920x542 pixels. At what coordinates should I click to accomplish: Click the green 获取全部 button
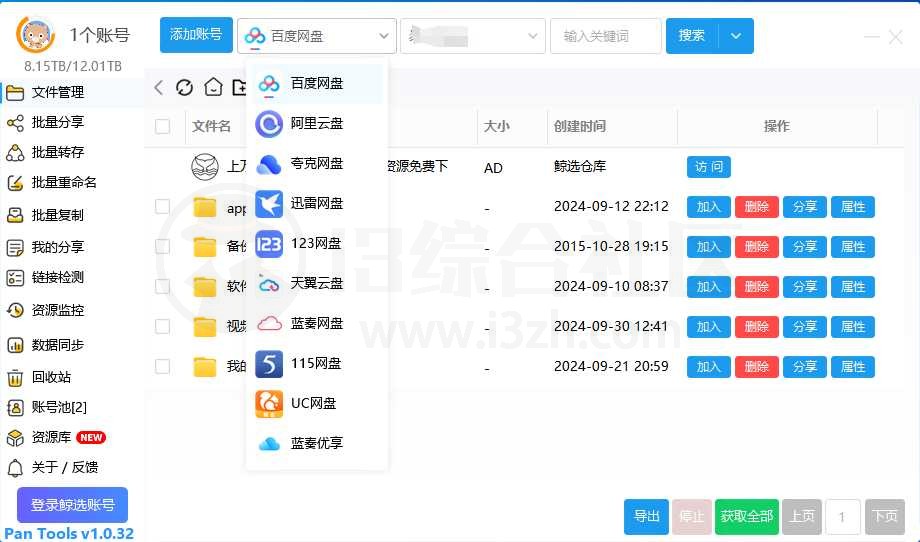(747, 516)
